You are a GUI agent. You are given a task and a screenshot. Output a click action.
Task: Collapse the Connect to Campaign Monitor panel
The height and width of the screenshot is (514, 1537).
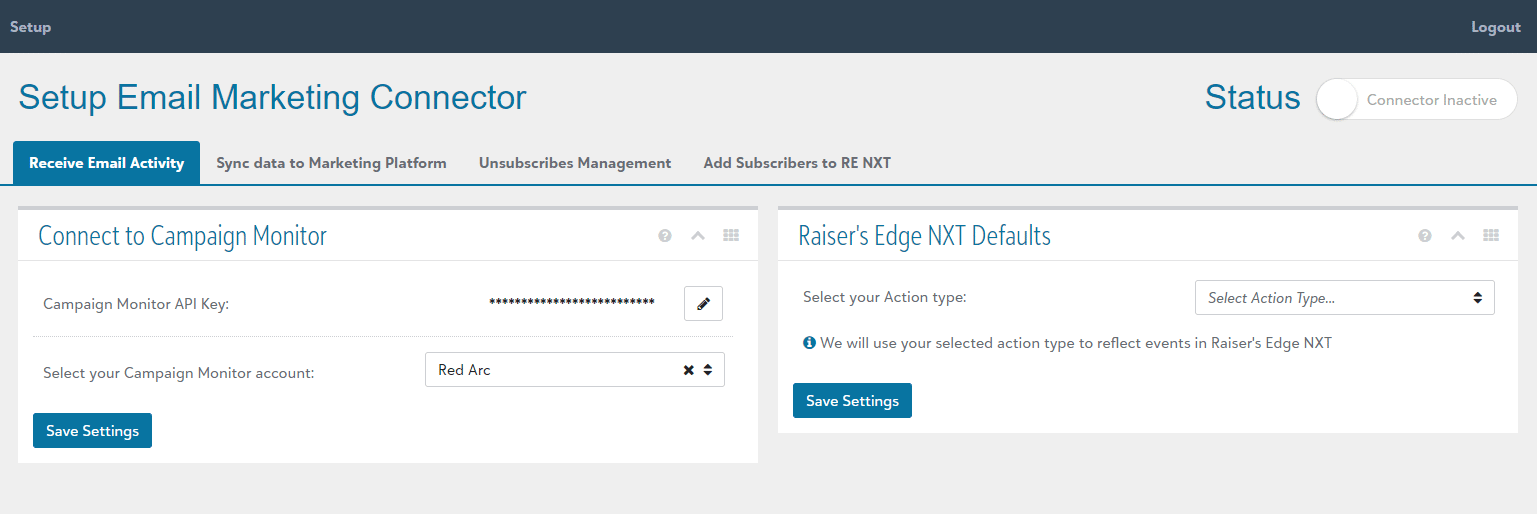698,236
